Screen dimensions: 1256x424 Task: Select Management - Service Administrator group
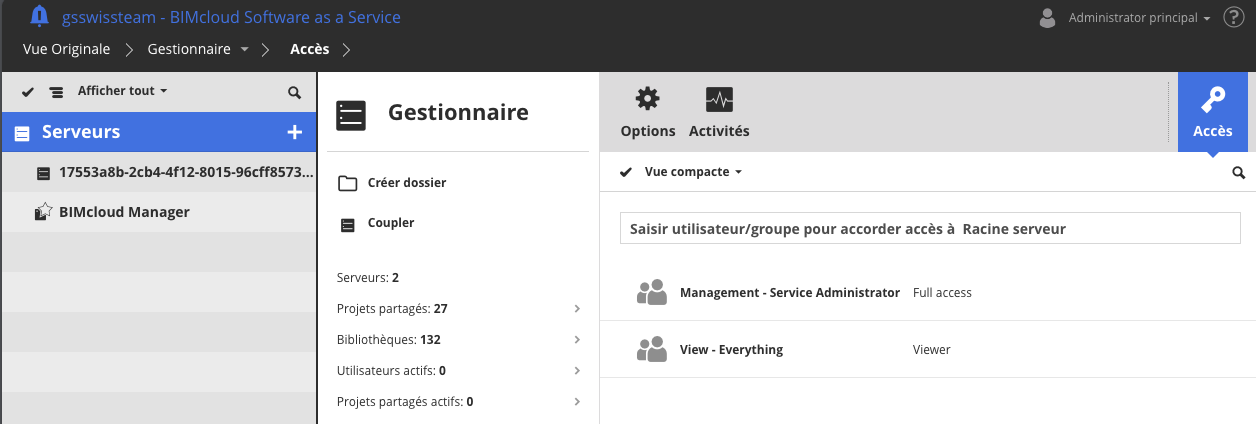click(790, 293)
